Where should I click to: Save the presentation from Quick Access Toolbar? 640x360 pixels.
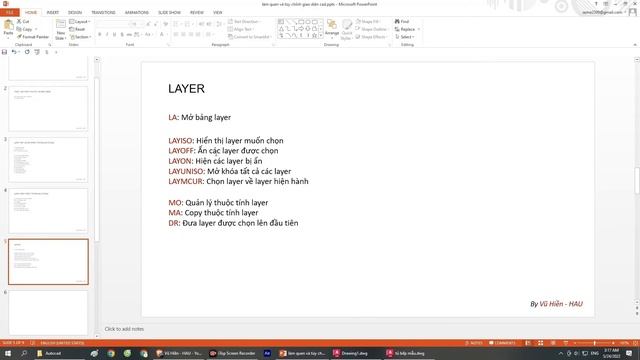(x=4, y=52)
